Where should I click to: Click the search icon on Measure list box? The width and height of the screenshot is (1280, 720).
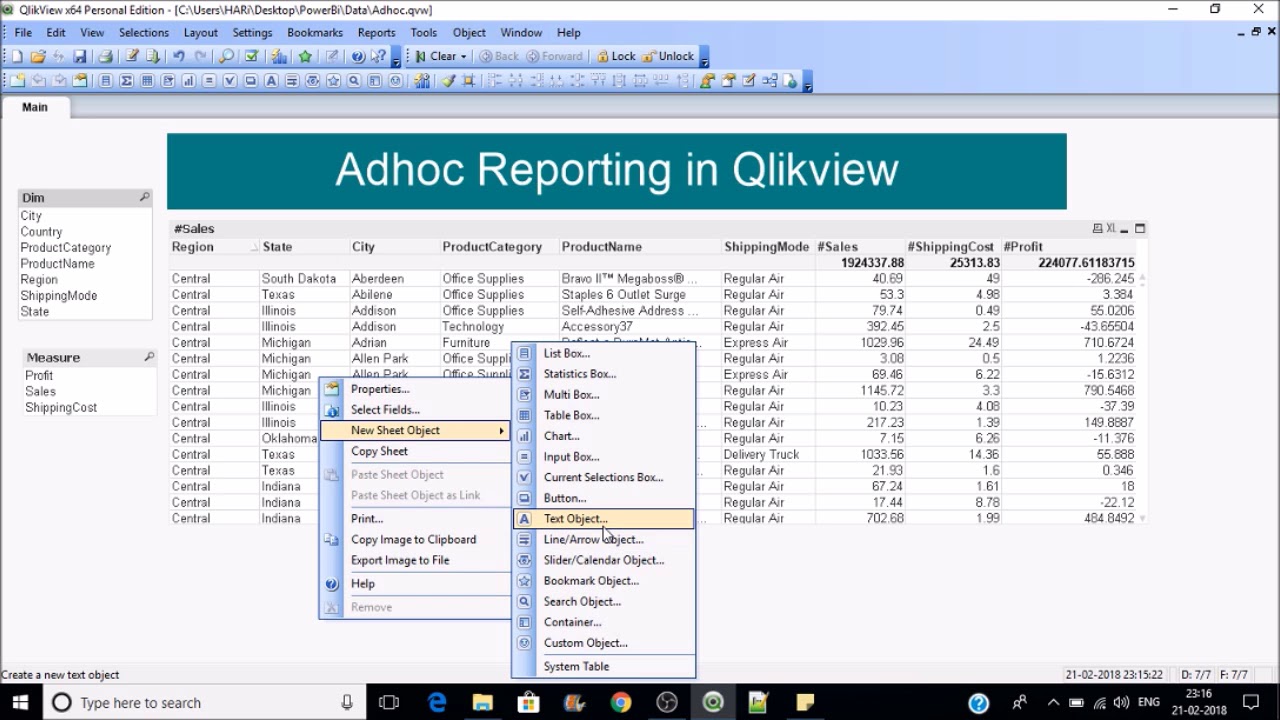[x=149, y=357]
